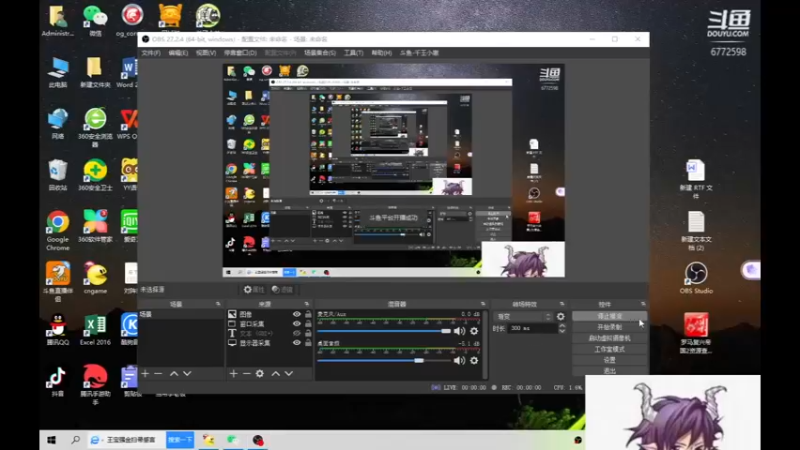Toggle lock on 图像 source
Screen dimensions: 800x450
(308, 314)
